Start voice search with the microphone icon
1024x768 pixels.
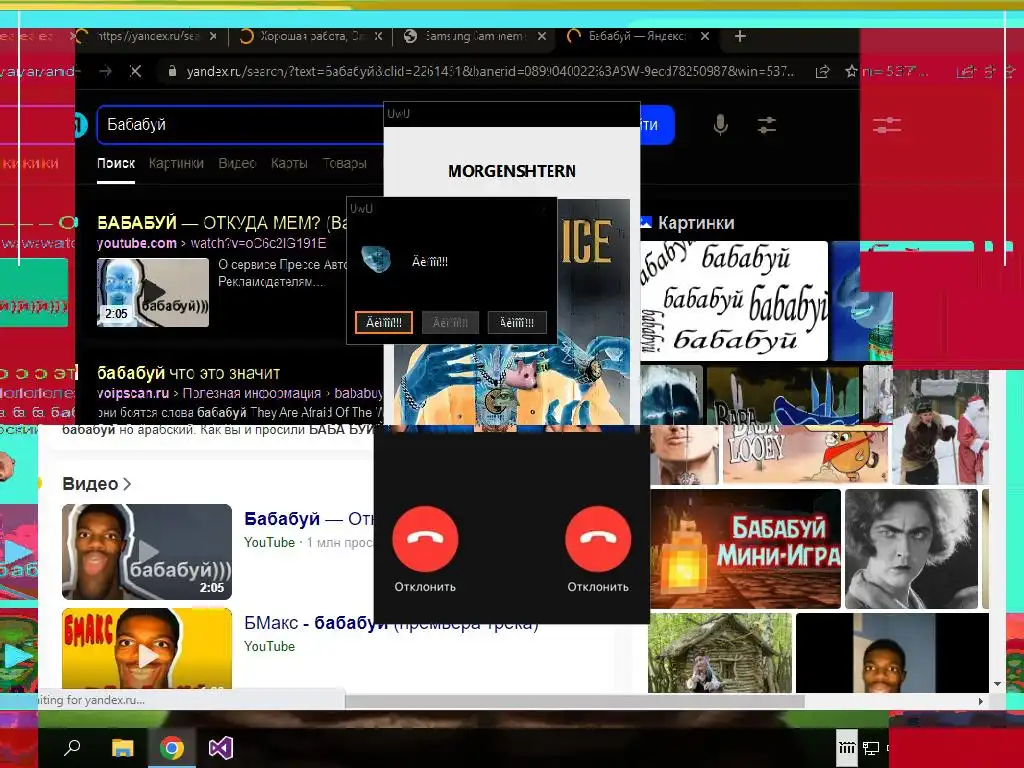pyautogui.click(x=720, y=124)
